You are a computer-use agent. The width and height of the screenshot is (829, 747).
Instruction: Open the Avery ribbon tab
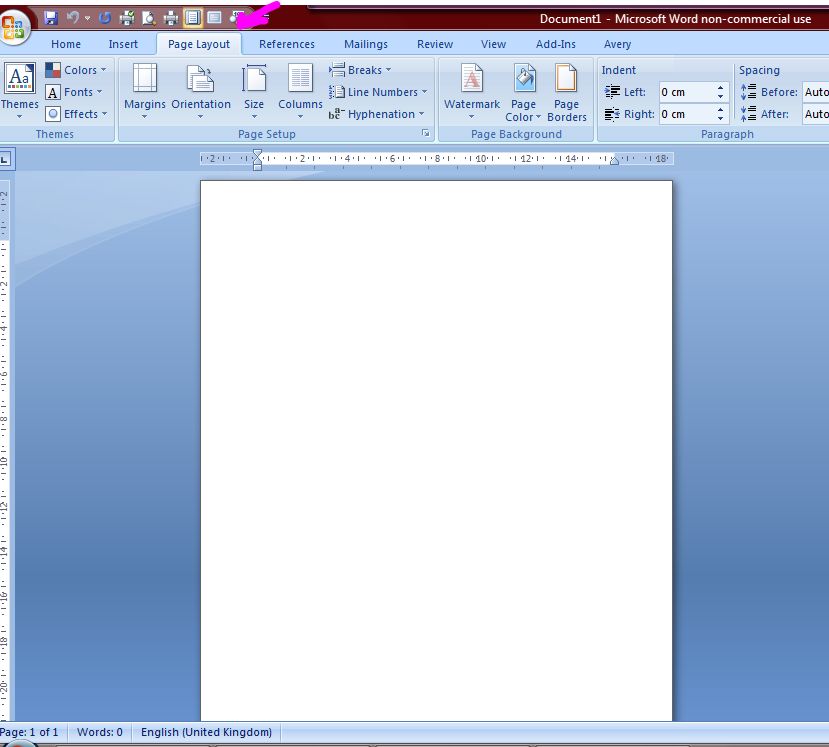[x=617, y=44]
